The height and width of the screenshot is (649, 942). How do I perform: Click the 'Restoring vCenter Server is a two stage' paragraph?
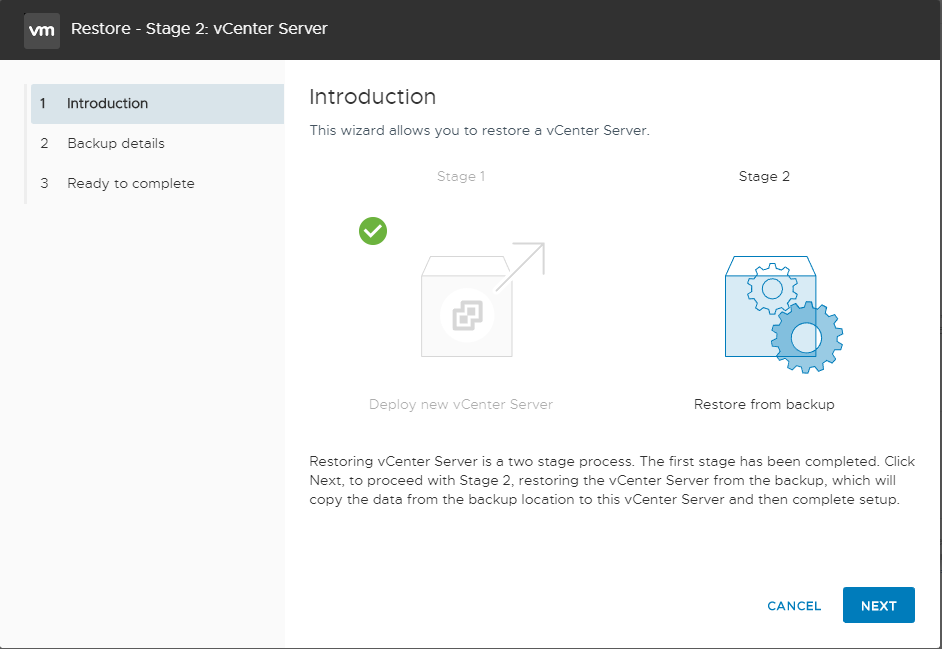[x=612, y=480]
